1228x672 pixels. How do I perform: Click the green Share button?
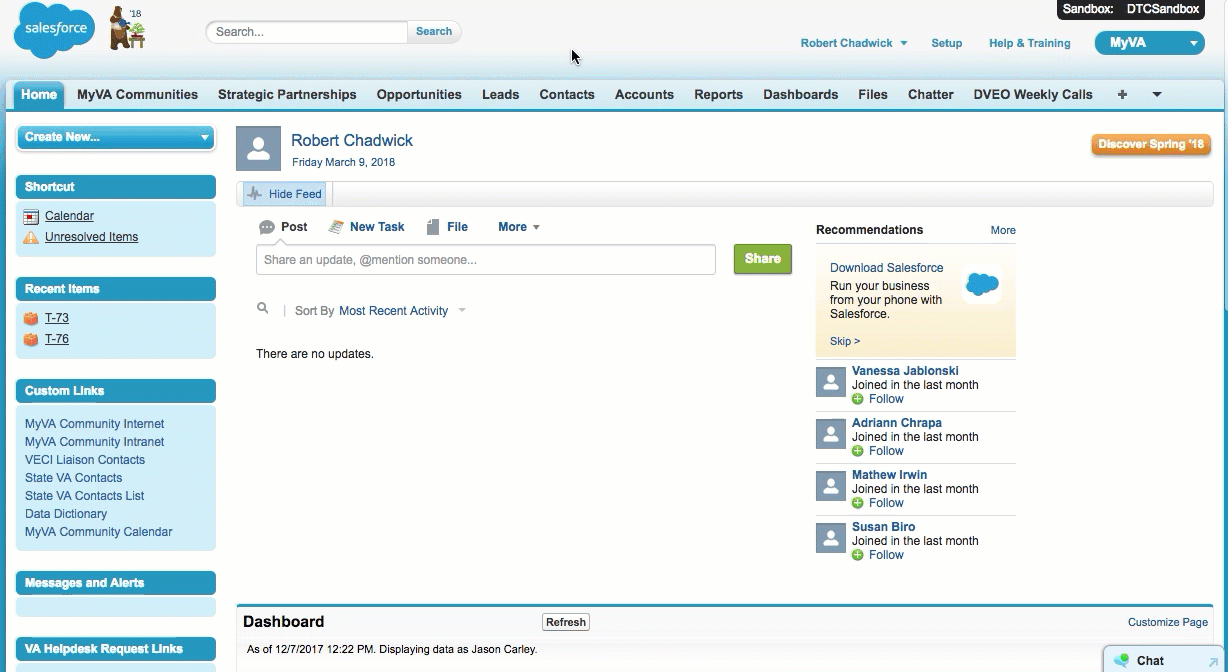tap(762, 259)
